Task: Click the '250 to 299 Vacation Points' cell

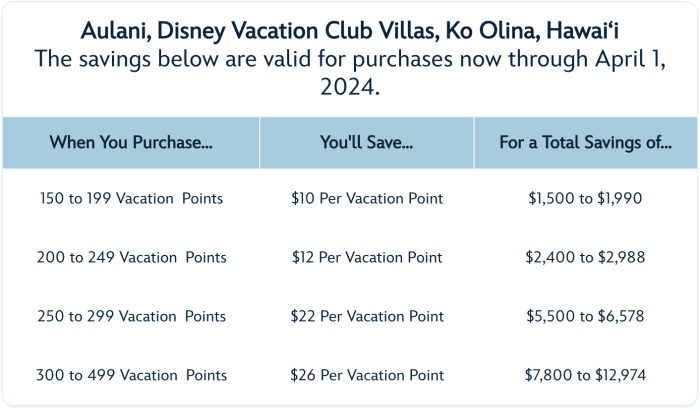Action: pyautogui.click(x=131, y=316)
